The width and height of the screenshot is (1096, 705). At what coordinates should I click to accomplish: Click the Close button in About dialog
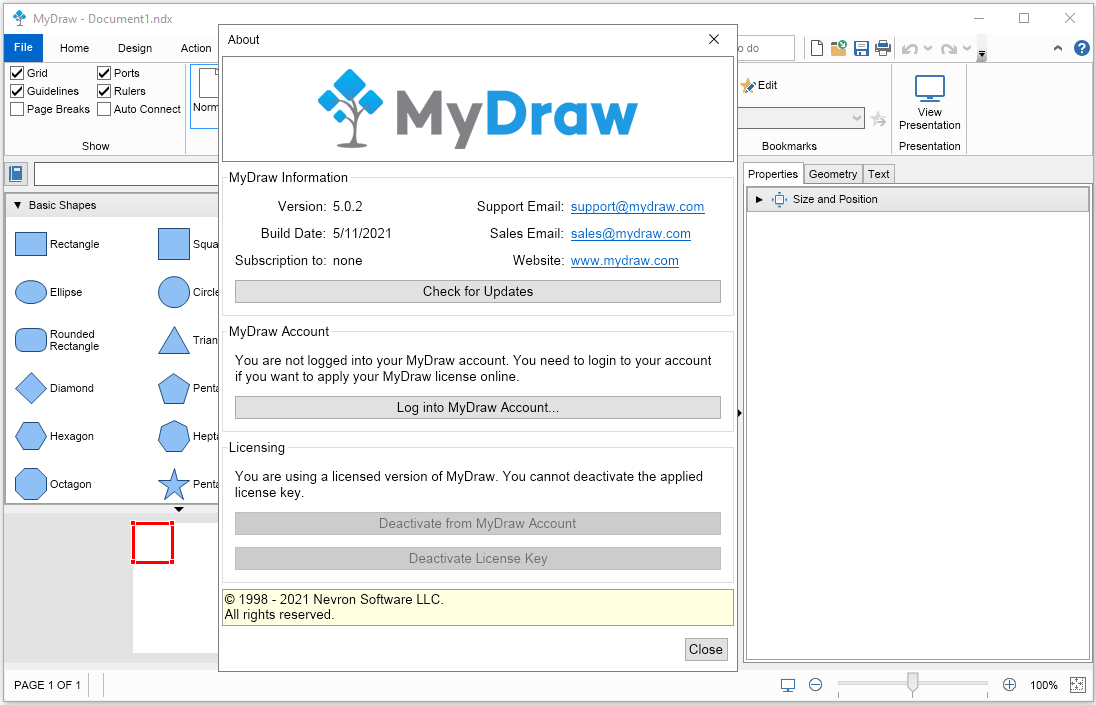point(706,649)
